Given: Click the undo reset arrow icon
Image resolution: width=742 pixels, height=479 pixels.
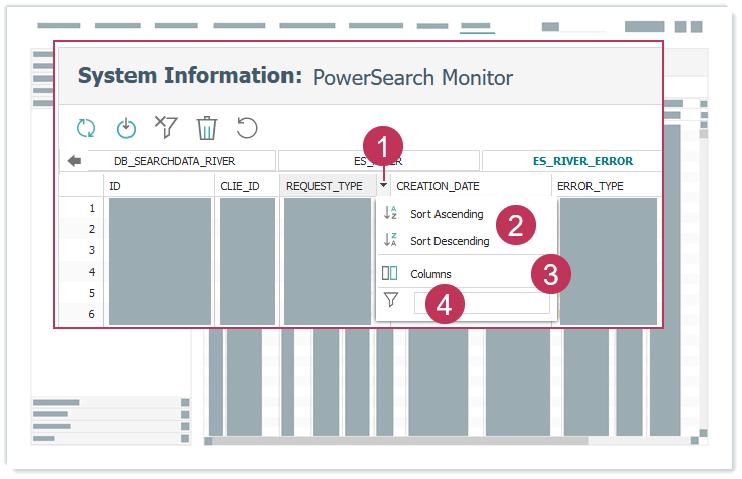Looking at the screenshot, I should (x=247, y=128).
